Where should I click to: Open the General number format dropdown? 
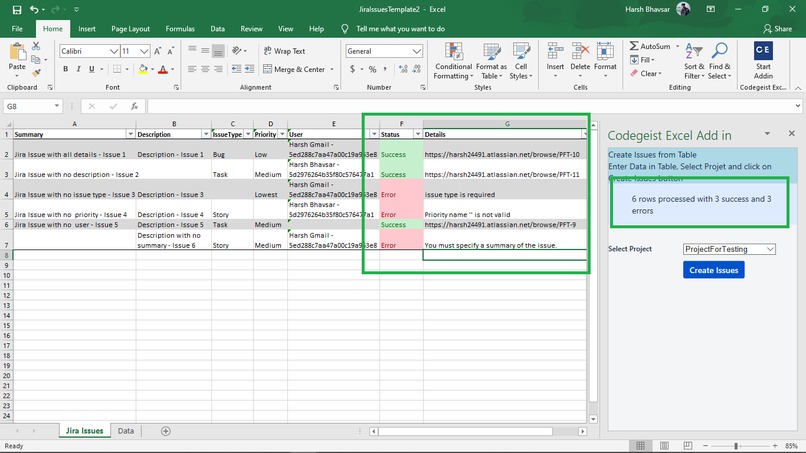click(416, 51)
